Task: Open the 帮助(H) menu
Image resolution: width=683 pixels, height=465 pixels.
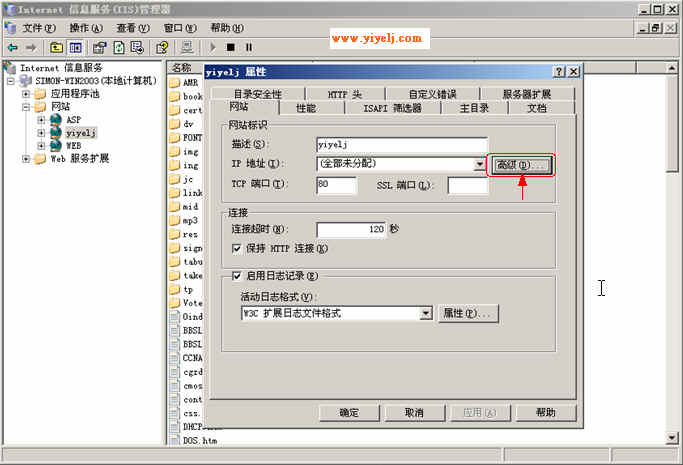Action: point(227,28)
